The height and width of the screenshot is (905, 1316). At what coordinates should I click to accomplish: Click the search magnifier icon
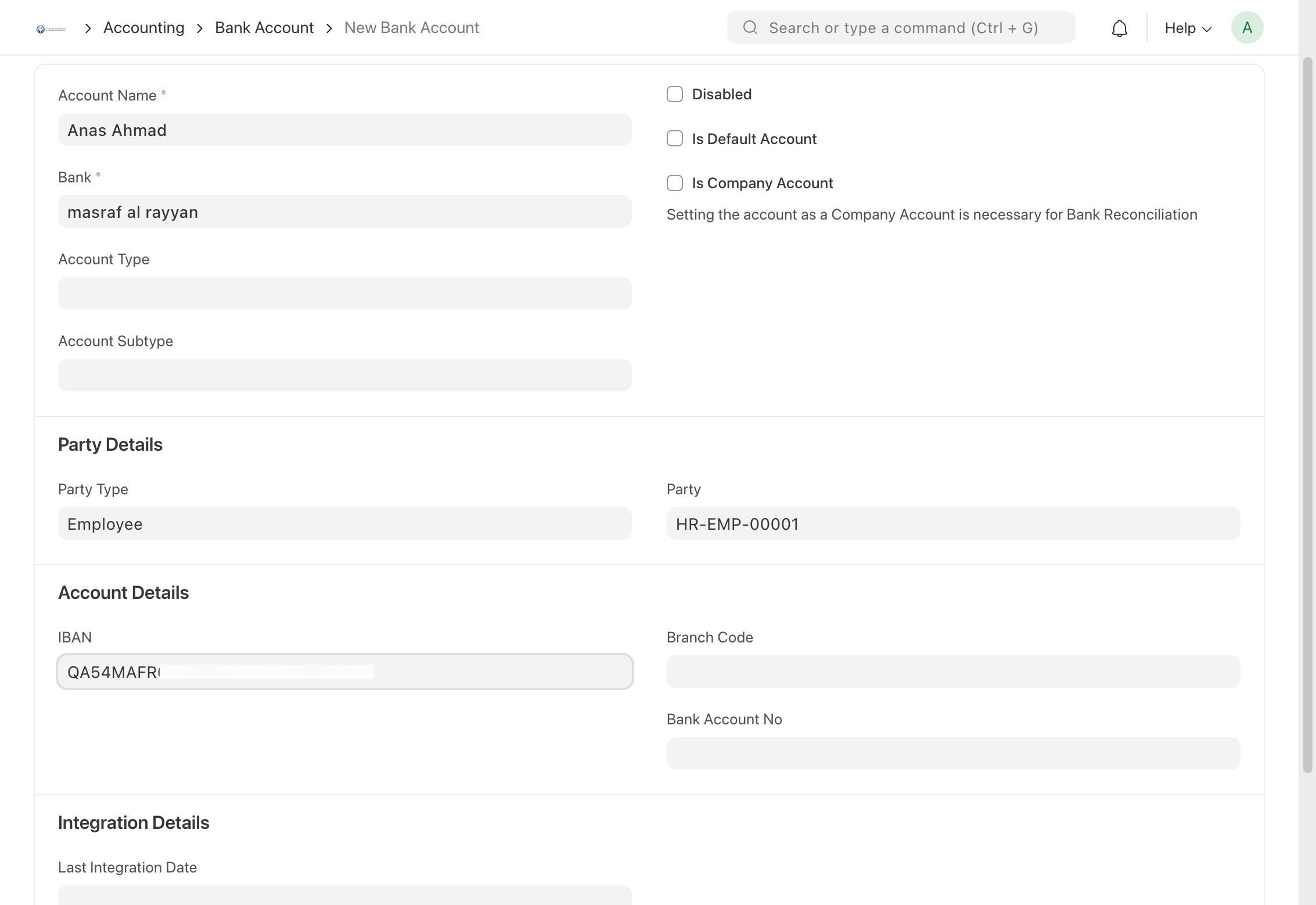(x=750, y=27)
